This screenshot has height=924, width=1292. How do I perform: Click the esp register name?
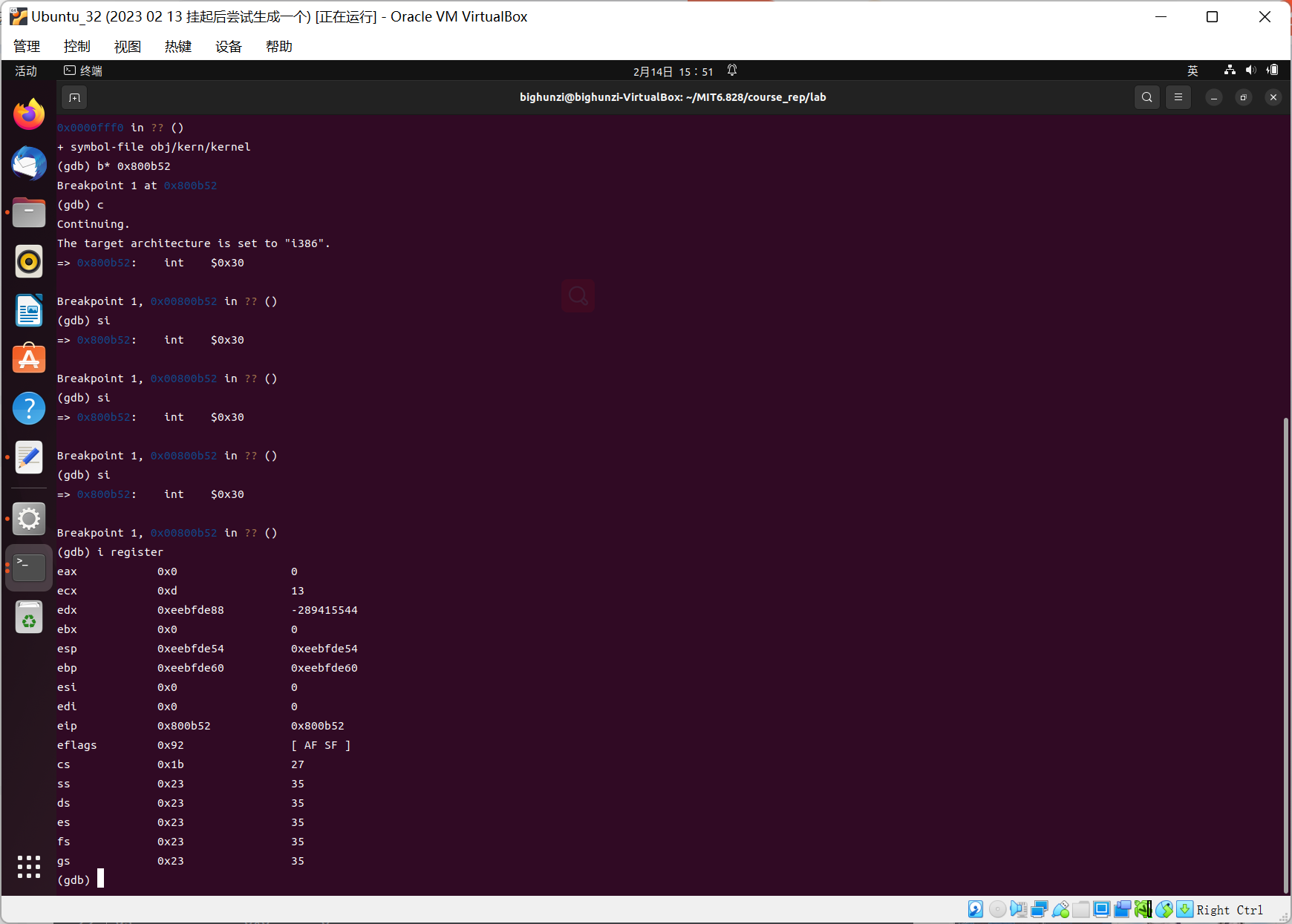tap(67, 649)
